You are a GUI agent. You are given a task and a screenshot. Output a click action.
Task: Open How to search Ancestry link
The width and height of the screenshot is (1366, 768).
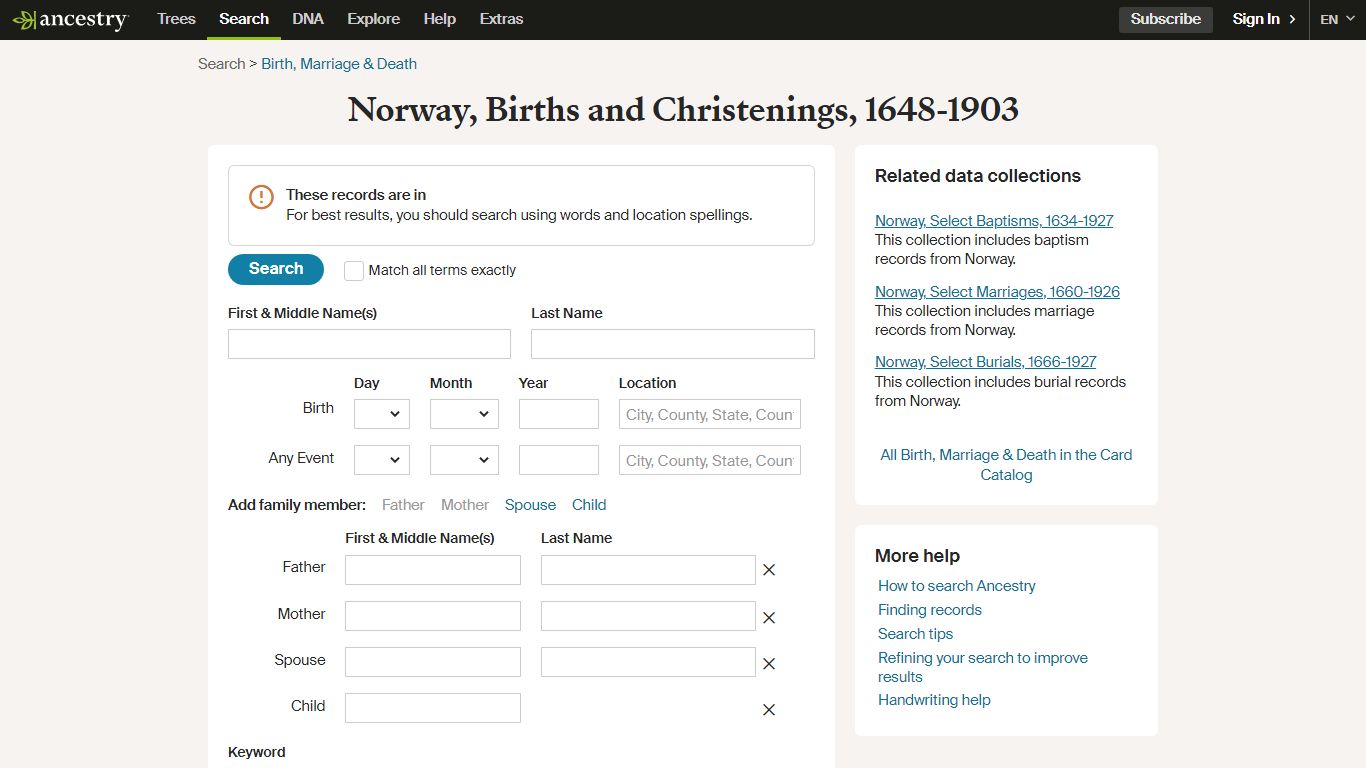pos(957,586)
